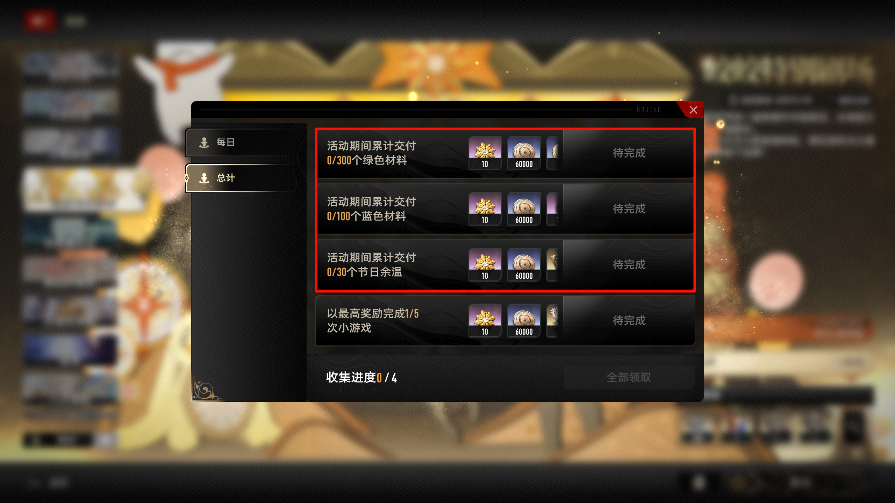The height and width of the screenshot is (503, 895).
Task: Click third partially hidden reward in green materials row
Action: pos(552,152)
